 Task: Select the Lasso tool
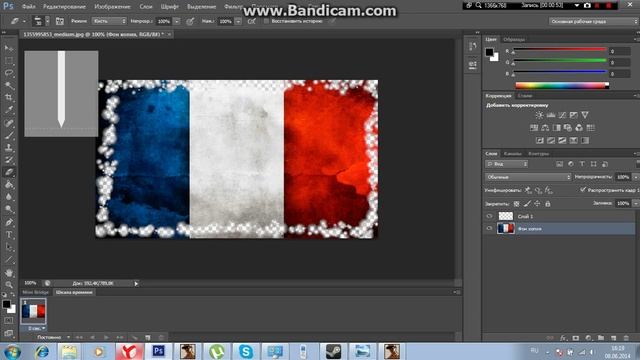tap(9, 73)
